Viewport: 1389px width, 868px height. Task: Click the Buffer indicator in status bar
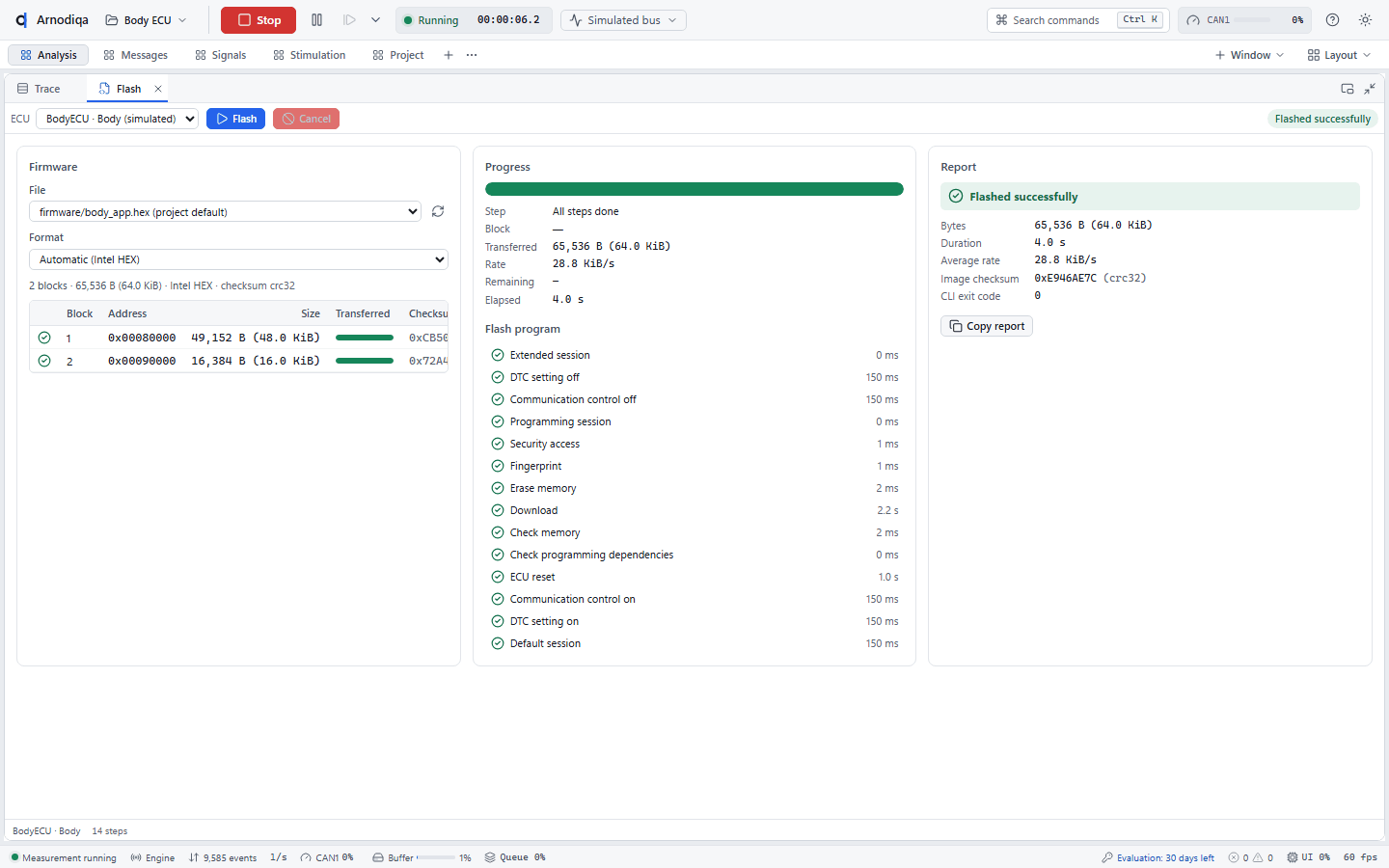pos(422,857)
